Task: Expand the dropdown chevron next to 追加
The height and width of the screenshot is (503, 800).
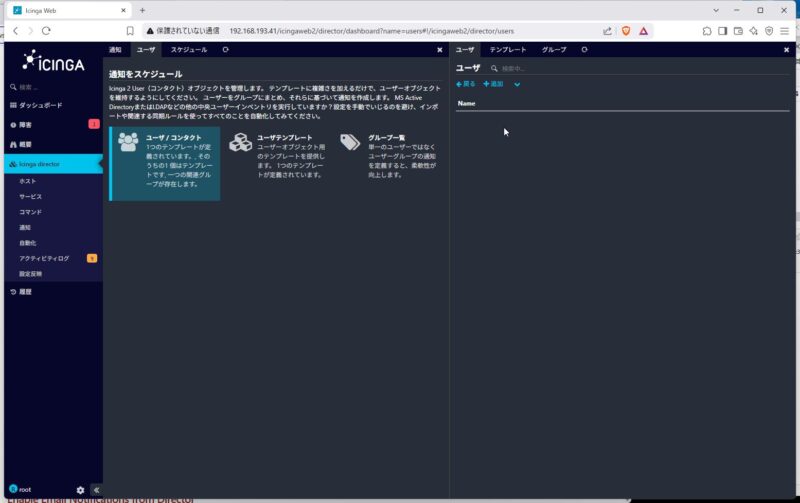Action: coord(517,84)
